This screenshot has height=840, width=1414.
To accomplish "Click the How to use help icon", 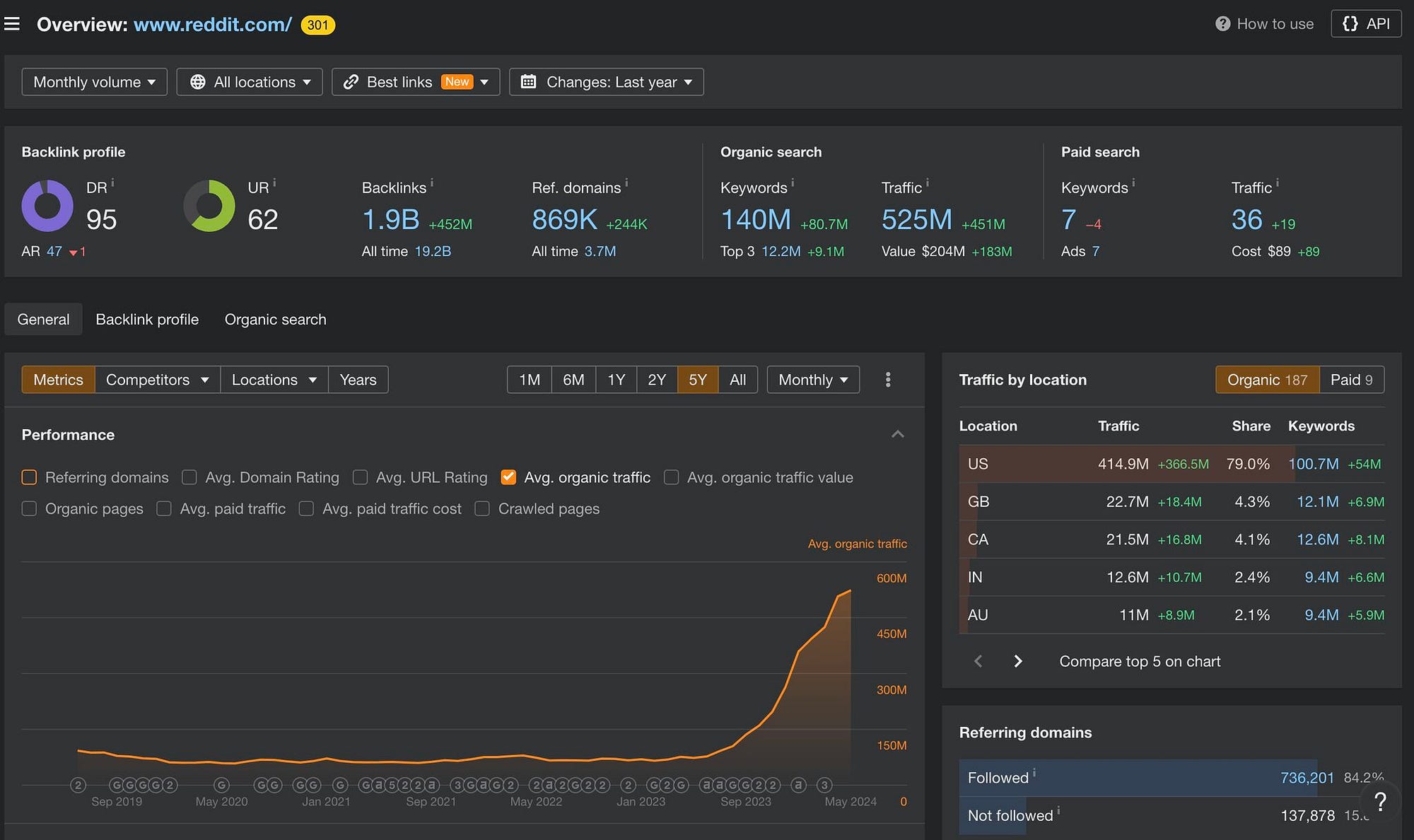I will (1222, 24).
